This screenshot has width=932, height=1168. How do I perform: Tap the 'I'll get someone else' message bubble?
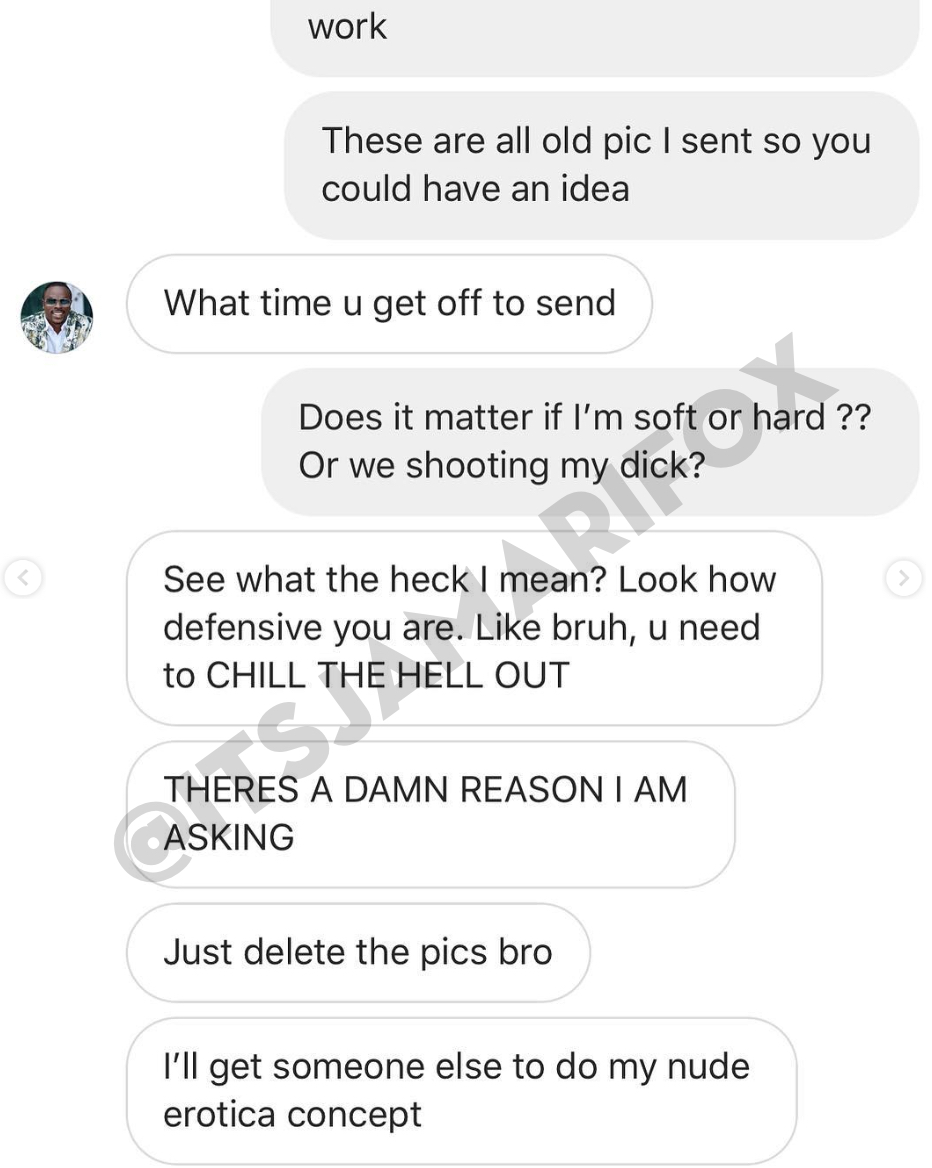(462, 1091)
